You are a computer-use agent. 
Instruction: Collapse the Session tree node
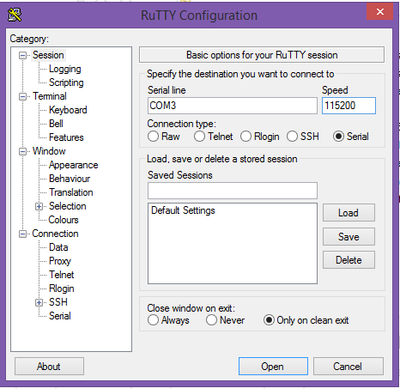23,55
